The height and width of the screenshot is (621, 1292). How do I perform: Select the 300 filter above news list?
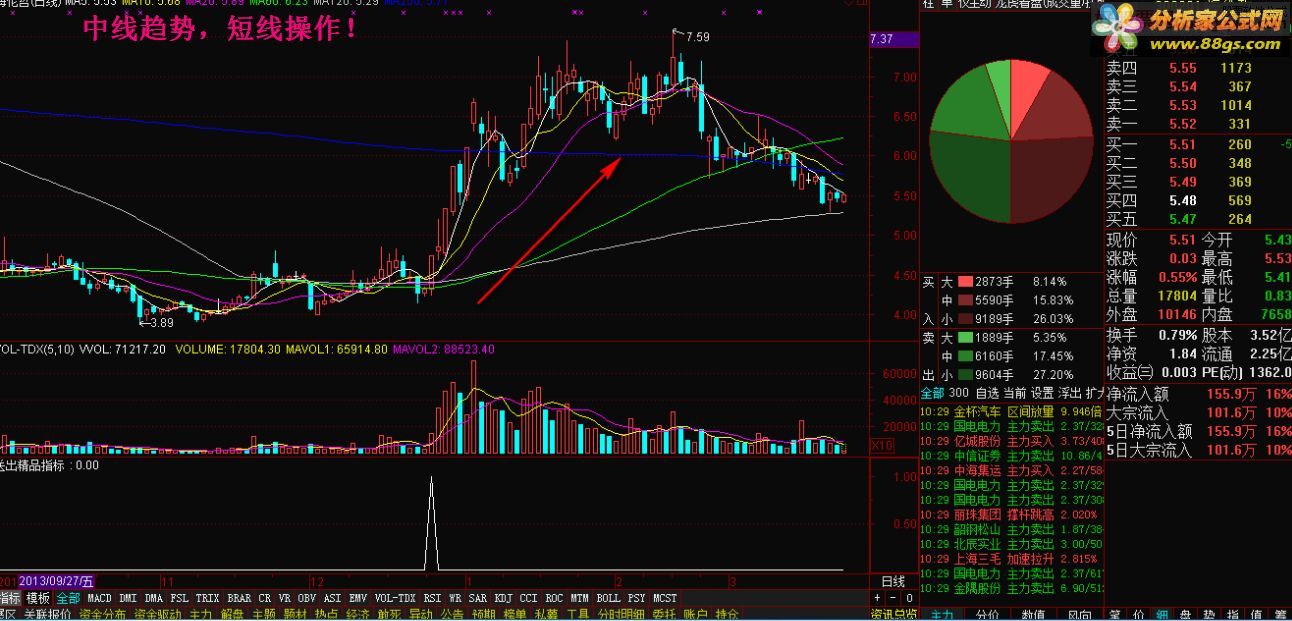click(x=959, y=393)
